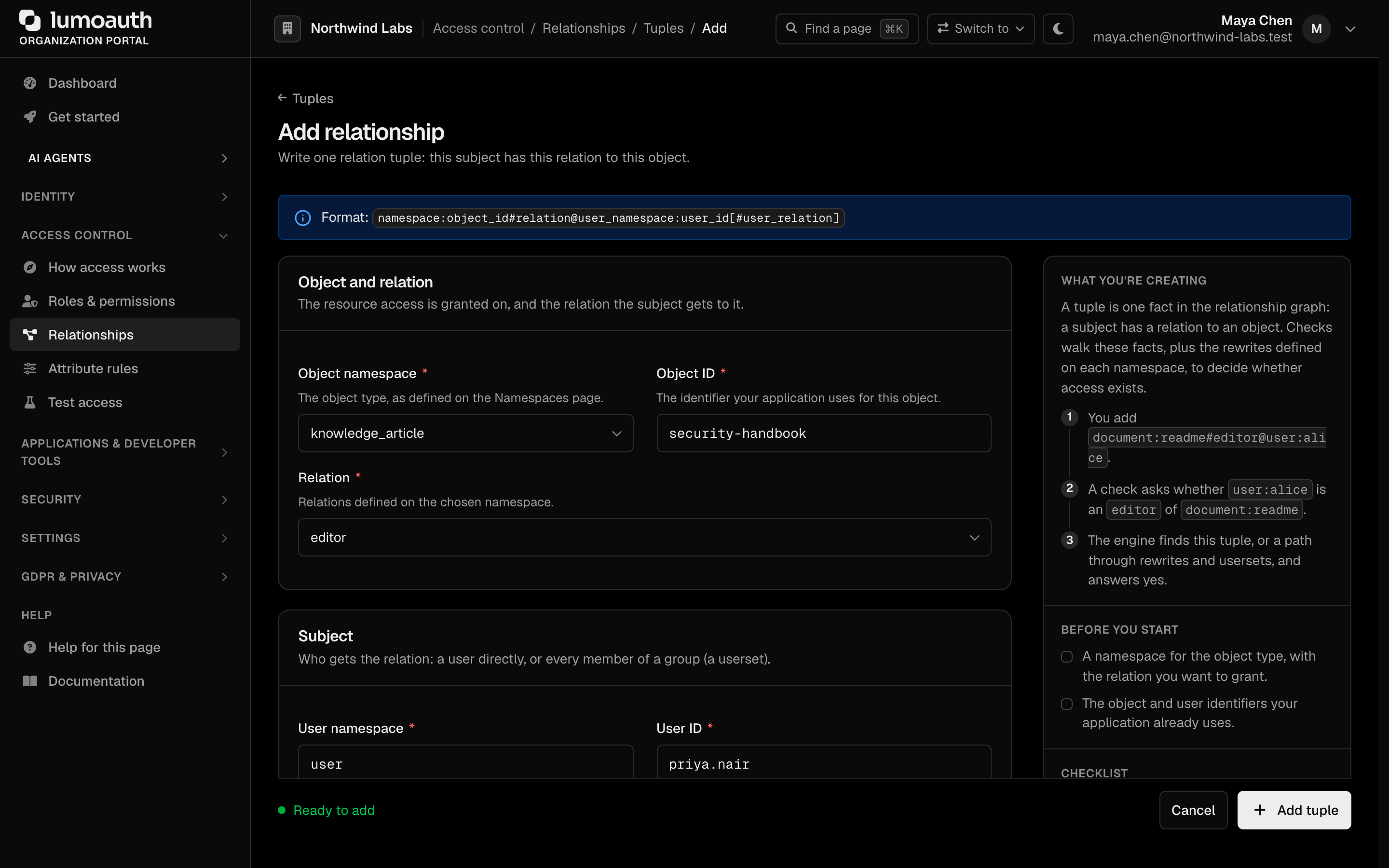The height and width of the screenshot is (868, 1389).
Task: Click the swap arrows icon in Switch to
Action: 942,27
